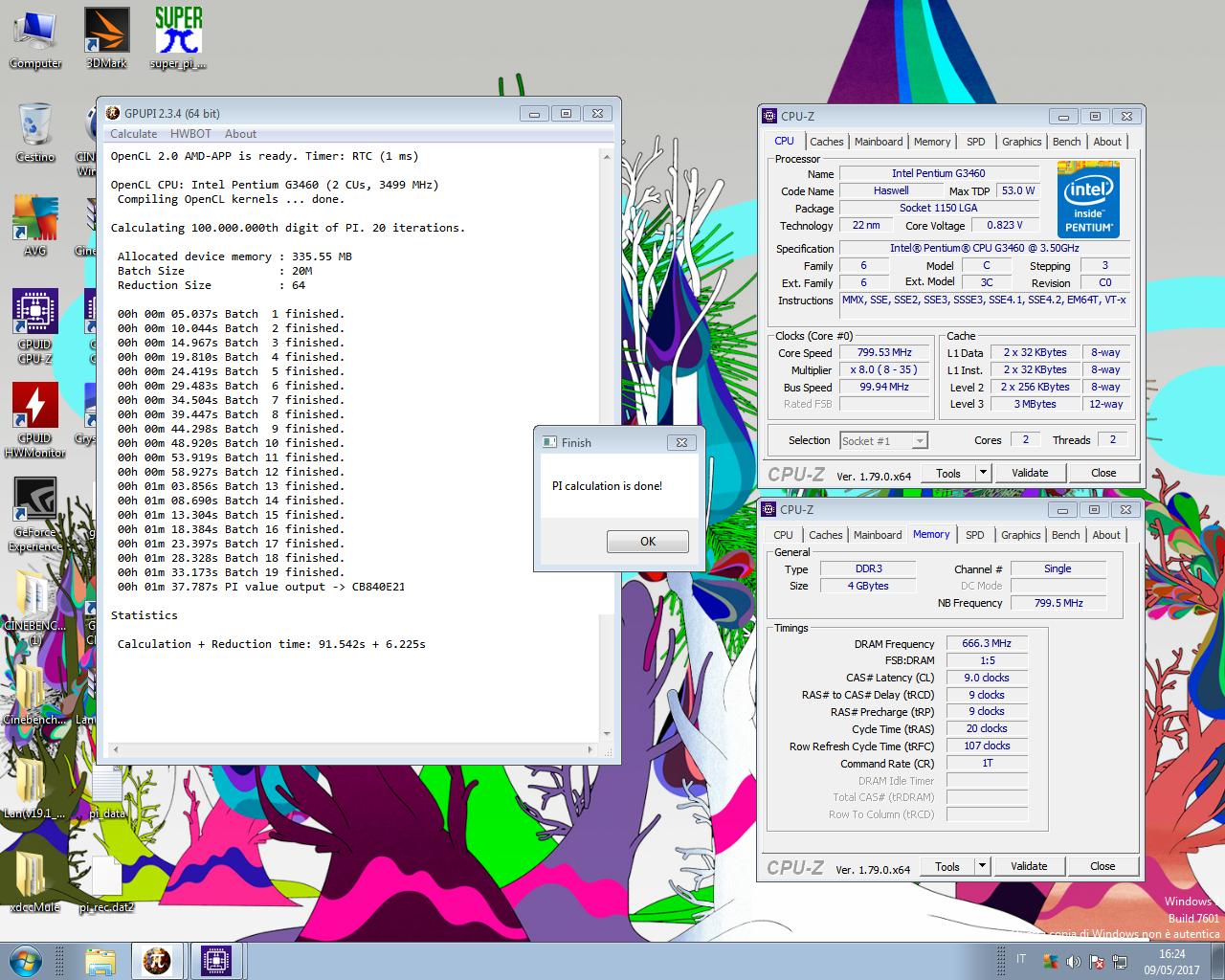Select SPD tab in bottom CPU-Z window
1225x980 pixels.
pos(974,535)
